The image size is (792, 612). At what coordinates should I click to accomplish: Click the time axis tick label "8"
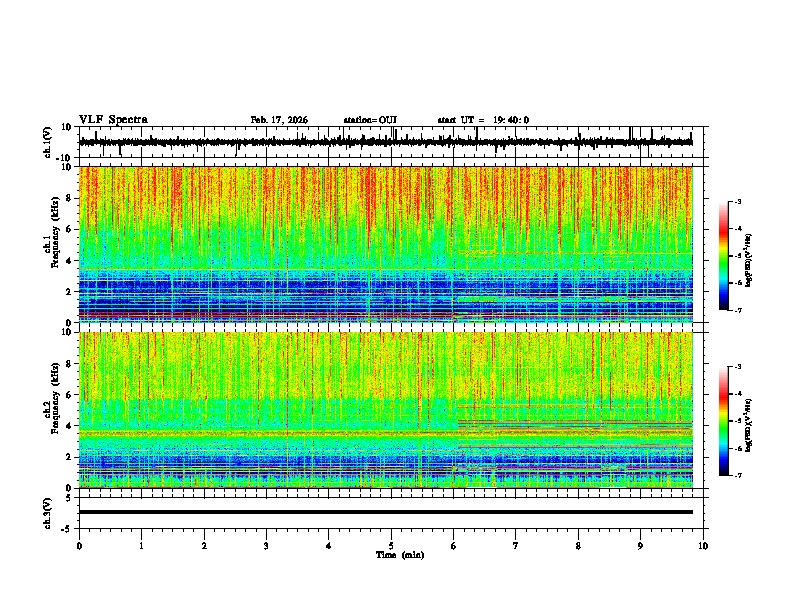(x=578, y=546)
